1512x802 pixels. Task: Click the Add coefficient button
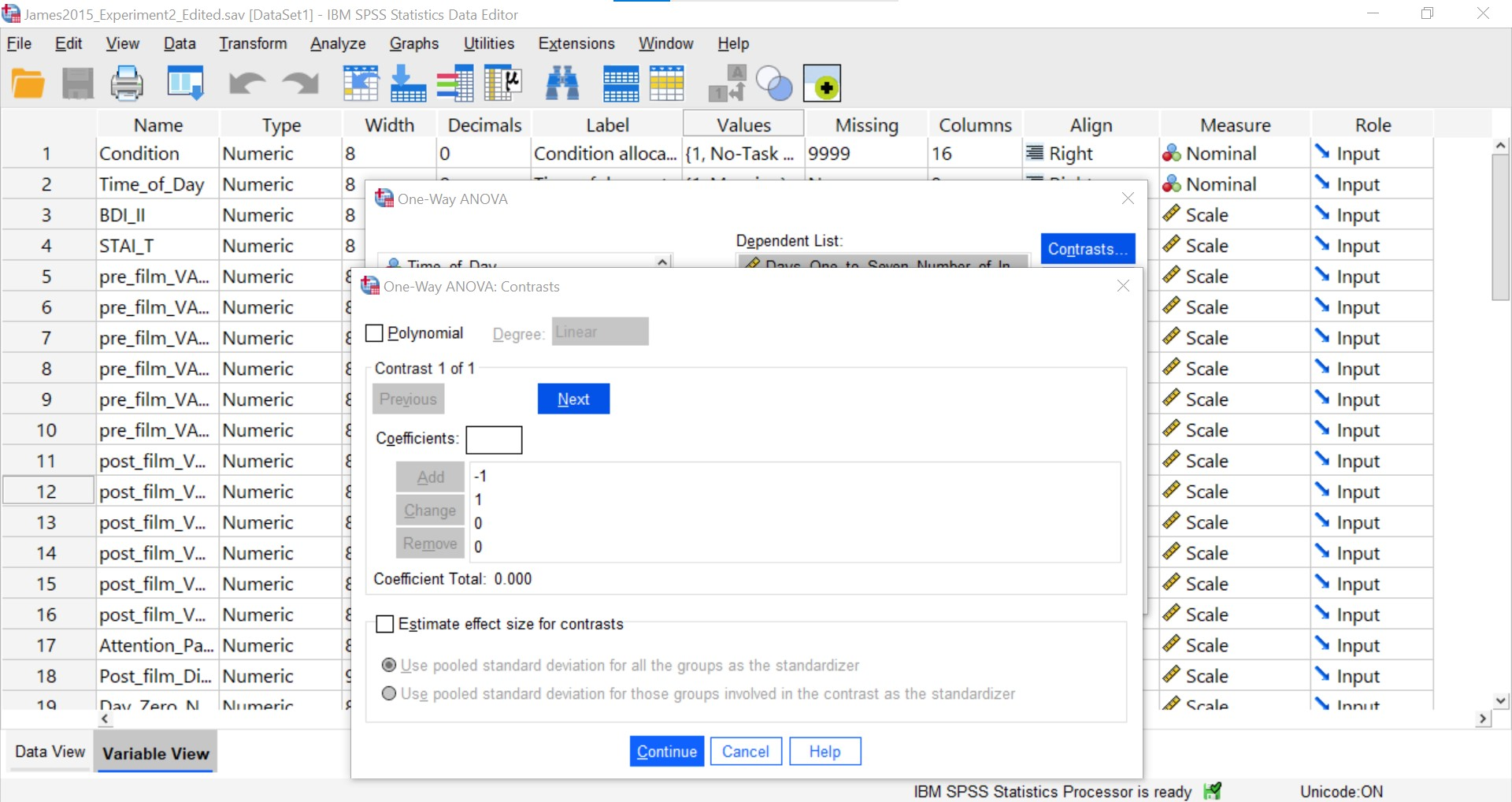[430, 477]
